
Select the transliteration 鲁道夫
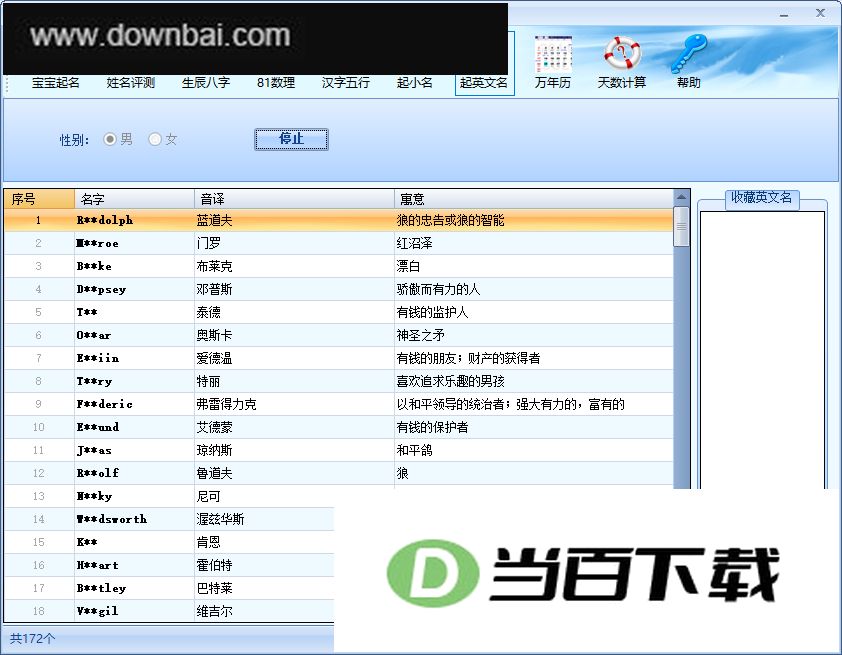tap(214, 474)
